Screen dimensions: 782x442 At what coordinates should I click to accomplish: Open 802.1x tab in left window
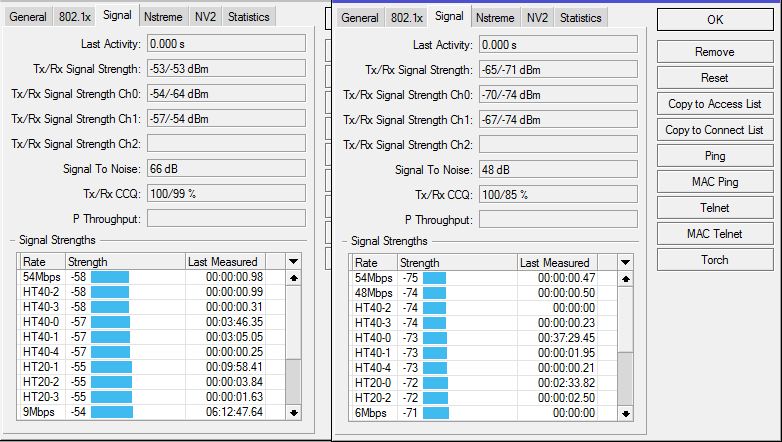coord(75,17)
